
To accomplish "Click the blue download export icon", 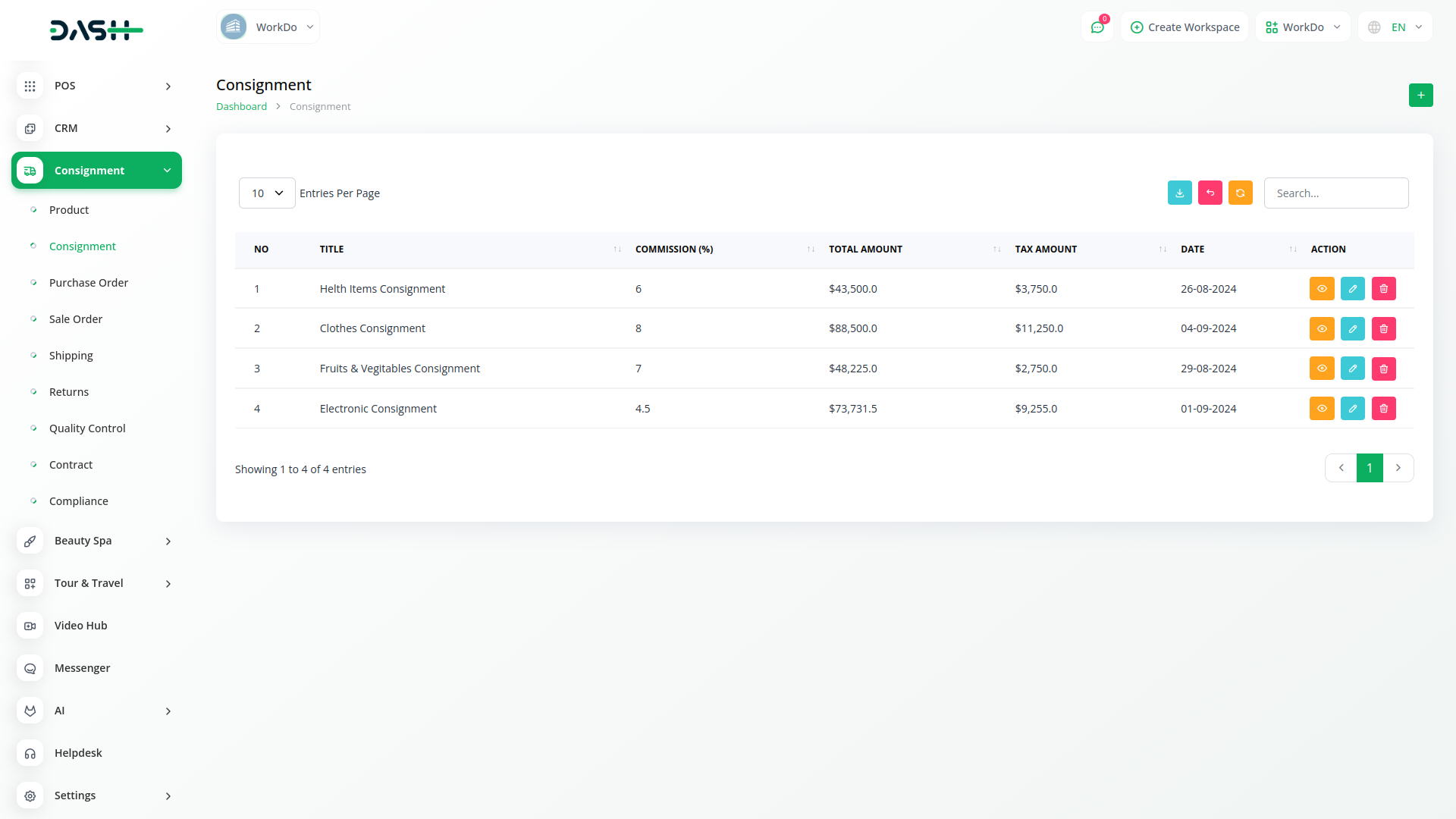I will [1179, 193].
